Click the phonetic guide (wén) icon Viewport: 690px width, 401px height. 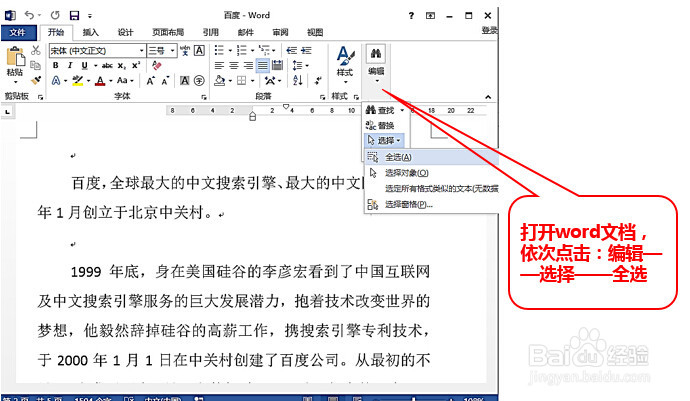pyautogui.click(x=185, y=50)
